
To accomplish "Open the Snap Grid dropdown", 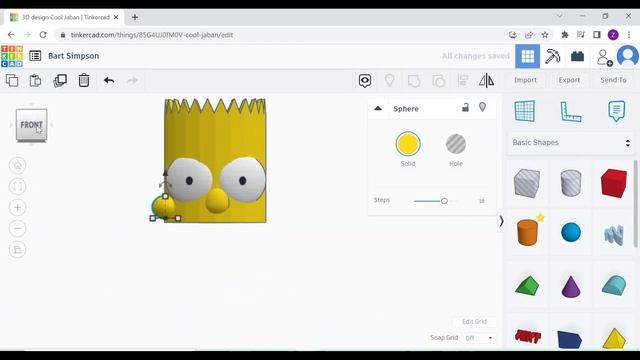I will (x=479, y=338).
